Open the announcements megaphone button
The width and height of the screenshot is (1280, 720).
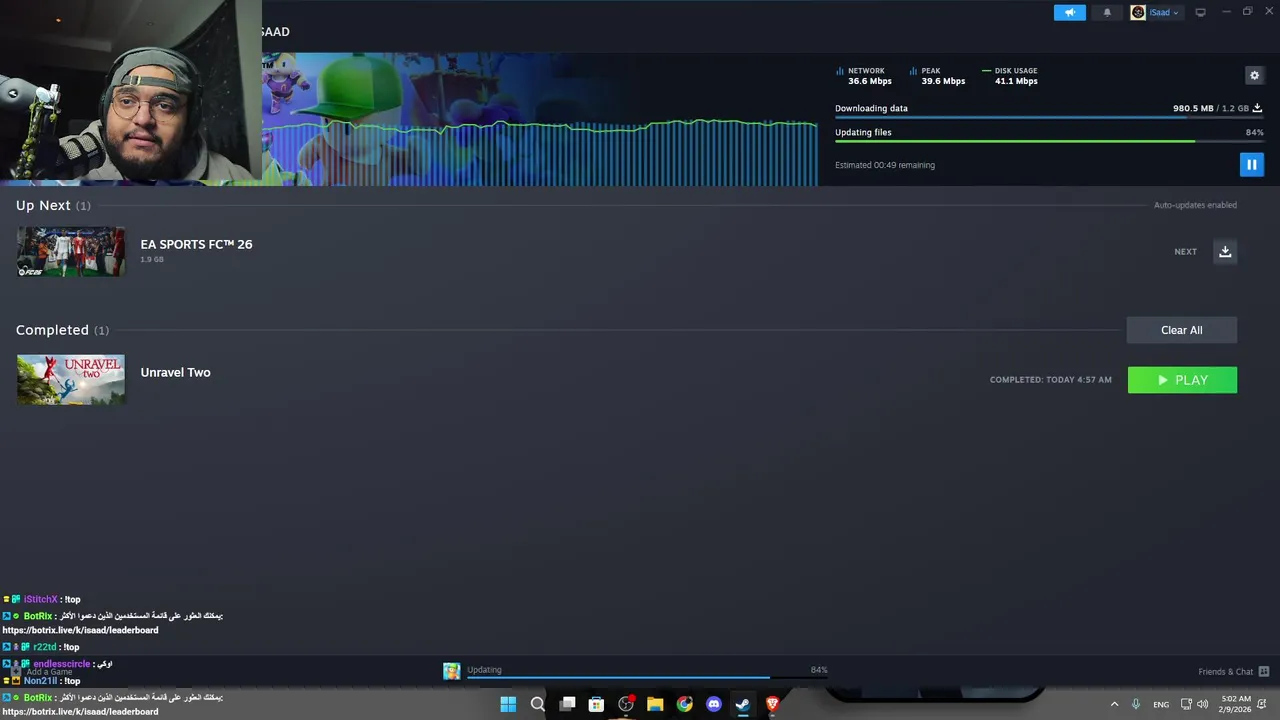coord(1069,12)
